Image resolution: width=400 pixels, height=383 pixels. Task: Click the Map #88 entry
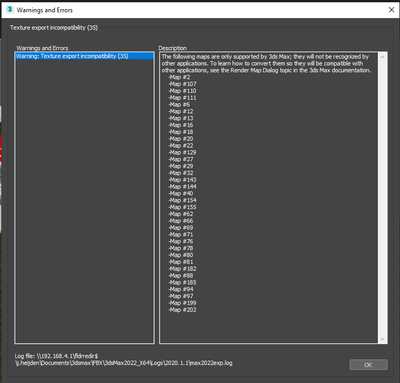click(181, 275)
